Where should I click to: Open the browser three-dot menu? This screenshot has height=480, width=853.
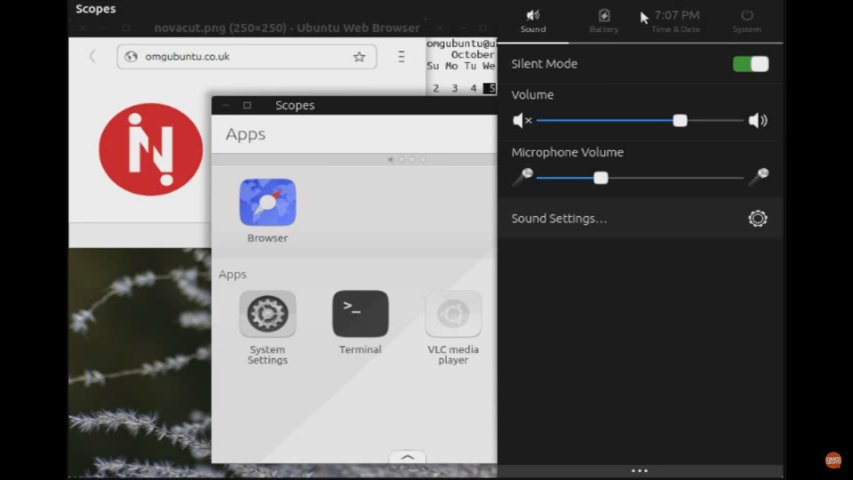tap(401, 57)
